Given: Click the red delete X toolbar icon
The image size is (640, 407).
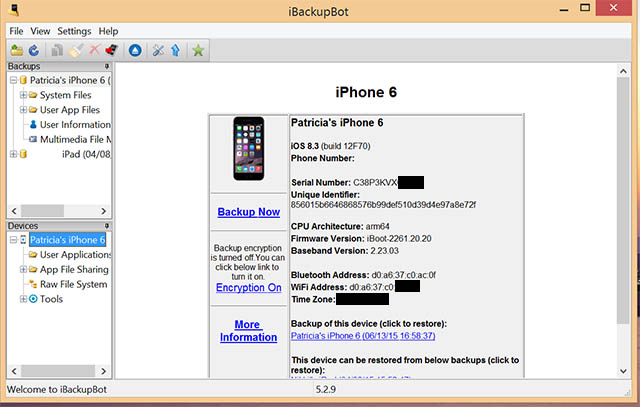Looking at the screenshot, I should click(95, 50).
